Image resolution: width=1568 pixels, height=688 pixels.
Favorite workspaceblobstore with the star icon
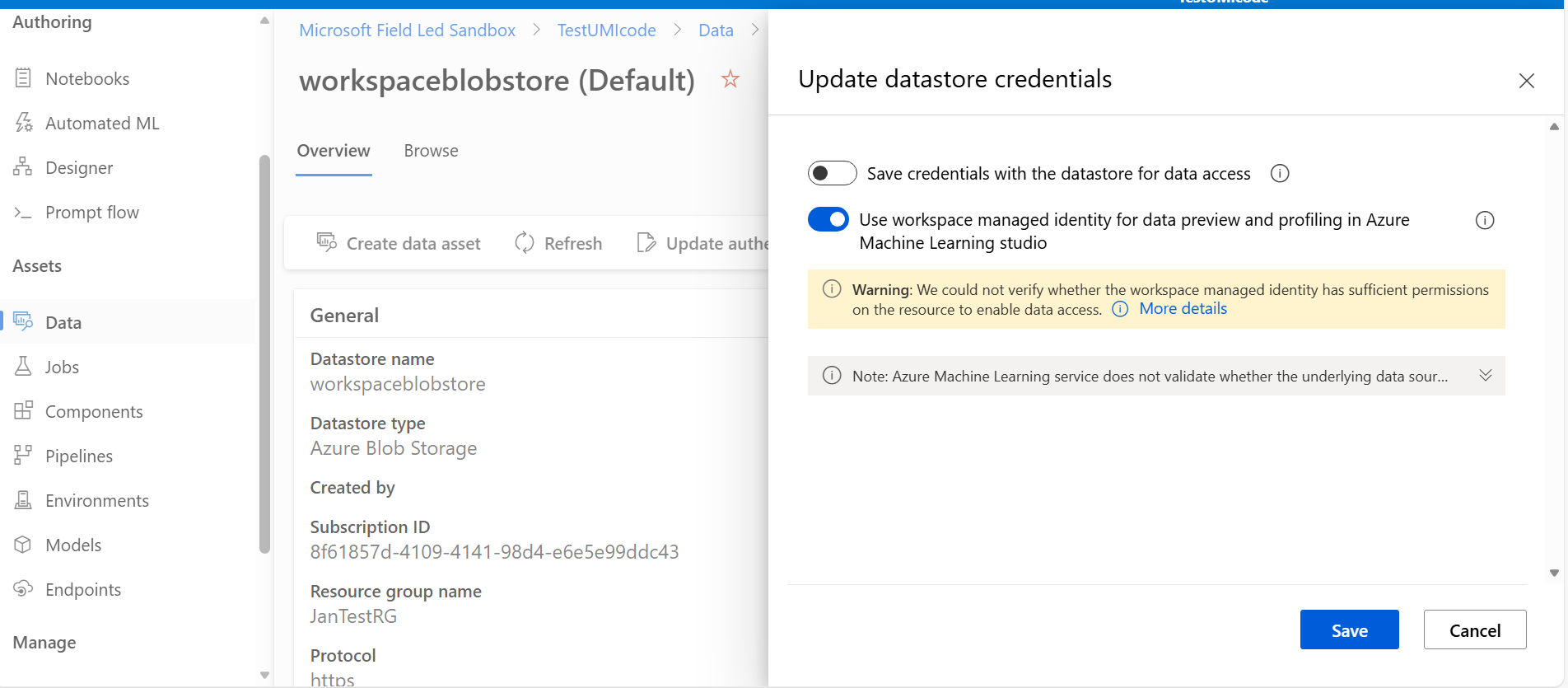coord(730,79)
